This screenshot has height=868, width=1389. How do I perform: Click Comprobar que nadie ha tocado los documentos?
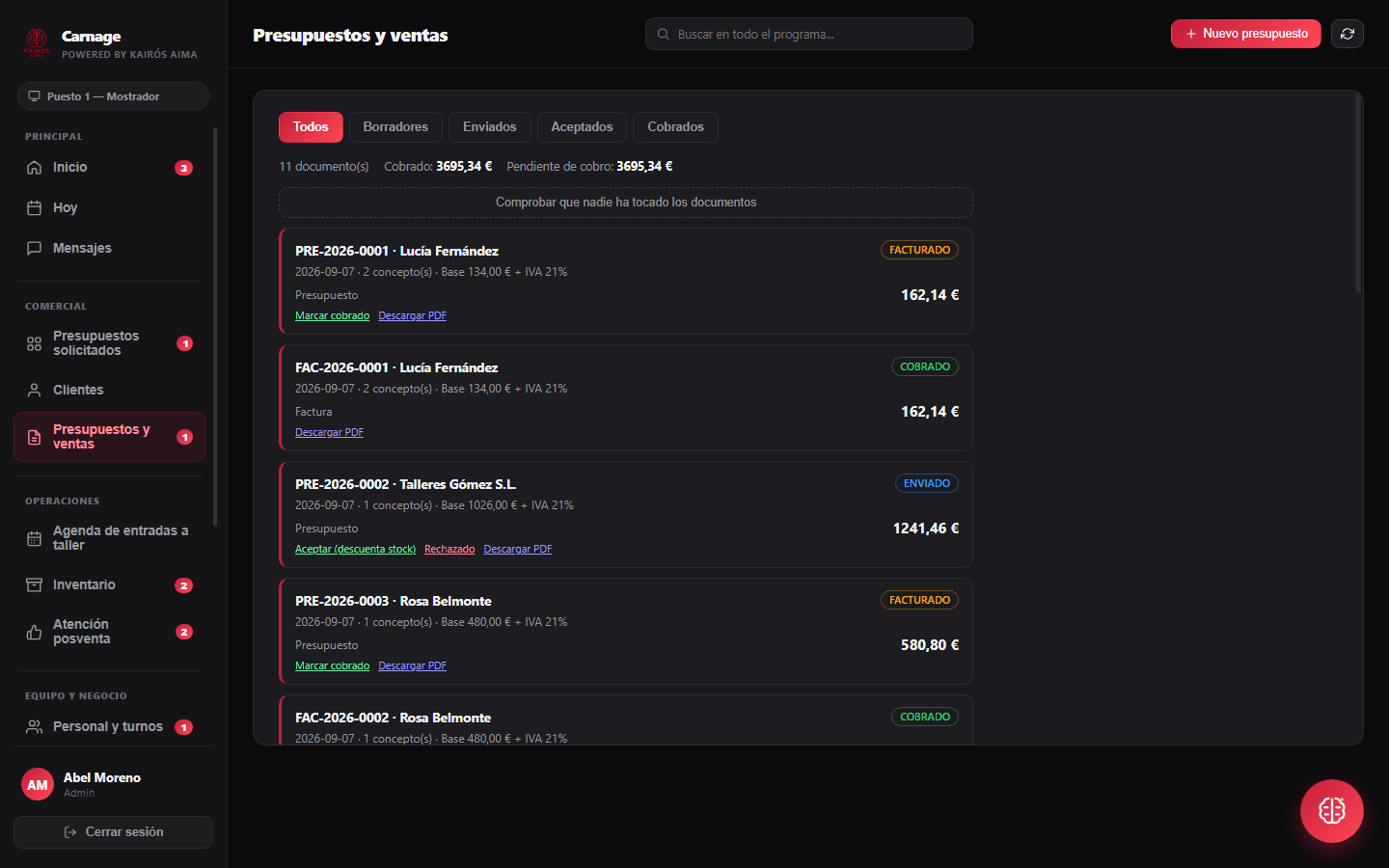pyautogui.click(x=626, y=203)
